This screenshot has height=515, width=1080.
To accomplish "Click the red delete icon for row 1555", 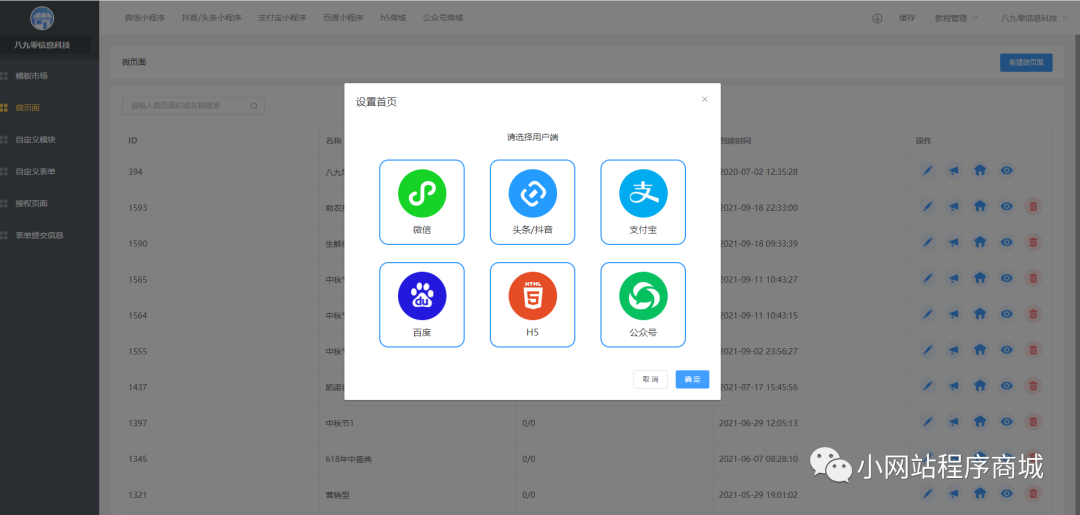I will click(1032, 350).
